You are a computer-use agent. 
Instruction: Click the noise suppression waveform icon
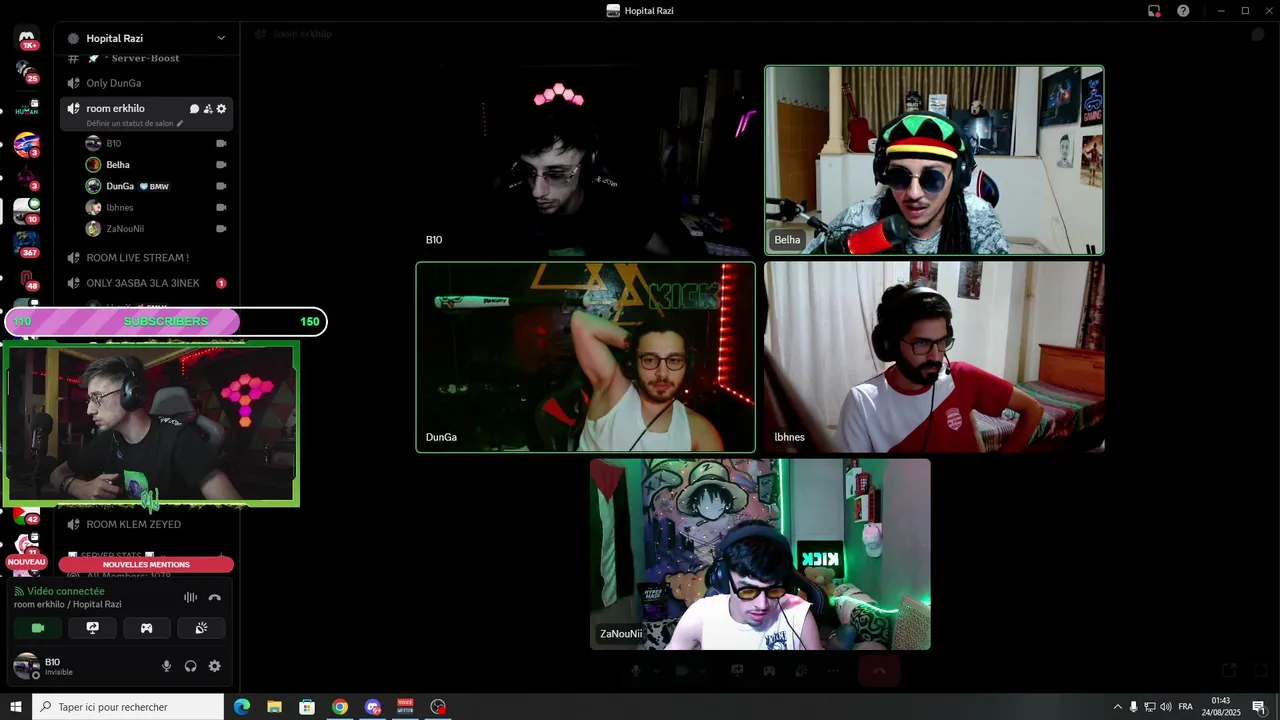[x=190, y=598]
